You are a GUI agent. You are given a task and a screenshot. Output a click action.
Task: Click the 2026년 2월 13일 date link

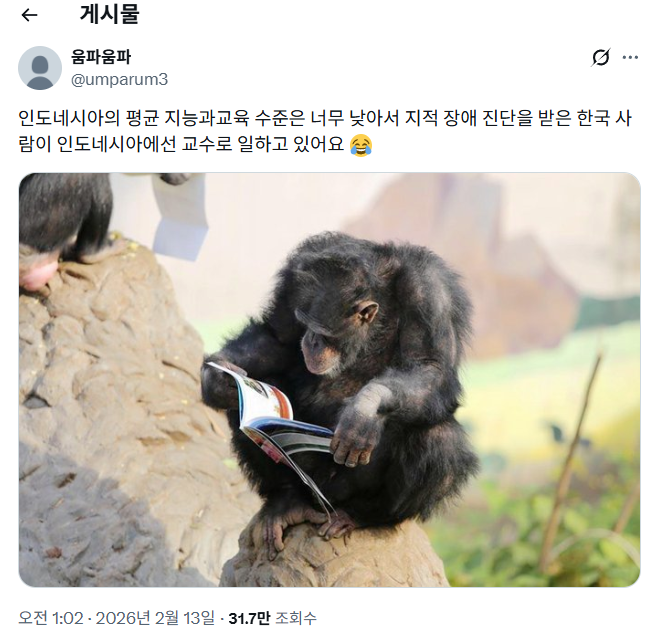155,618
